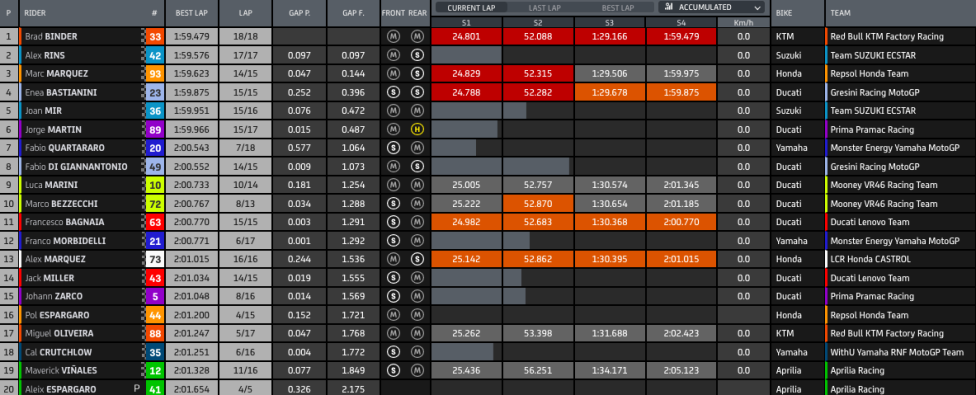
Task: Click Aleix Espargaro's P pit indicator
Action: point(136,389)
